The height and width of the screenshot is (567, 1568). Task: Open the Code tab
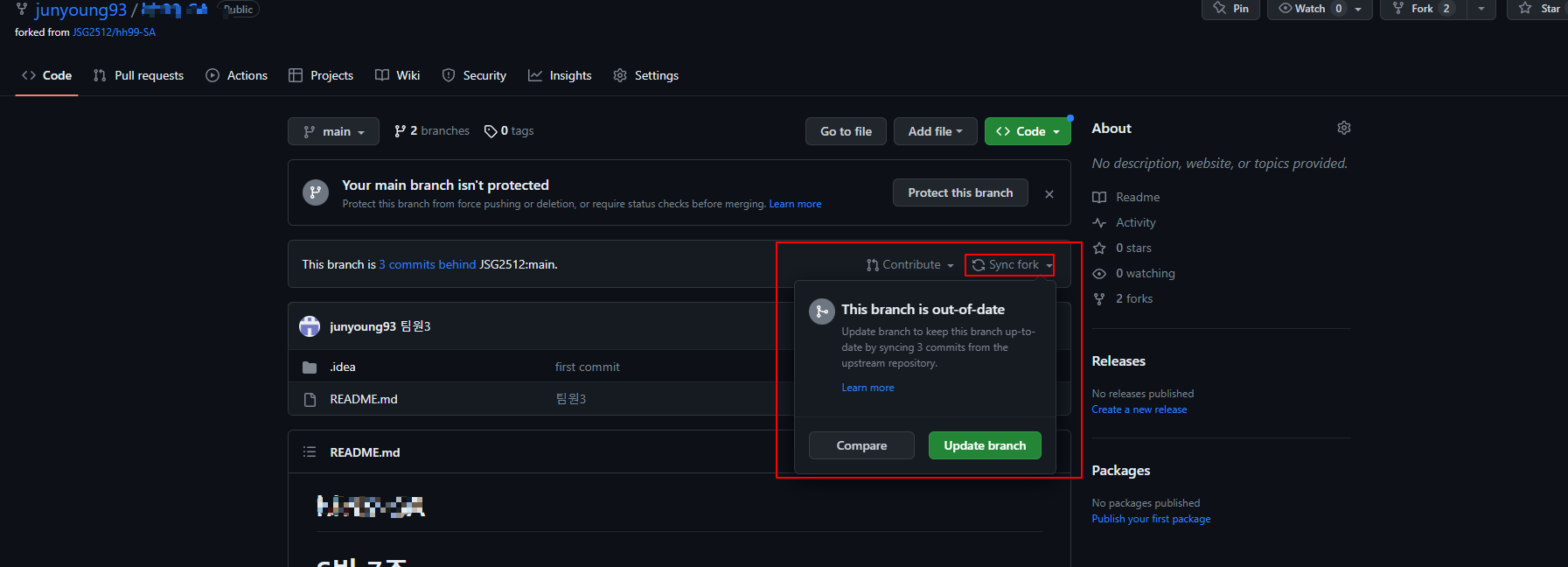pyautogui.click(x=47, y=75)
